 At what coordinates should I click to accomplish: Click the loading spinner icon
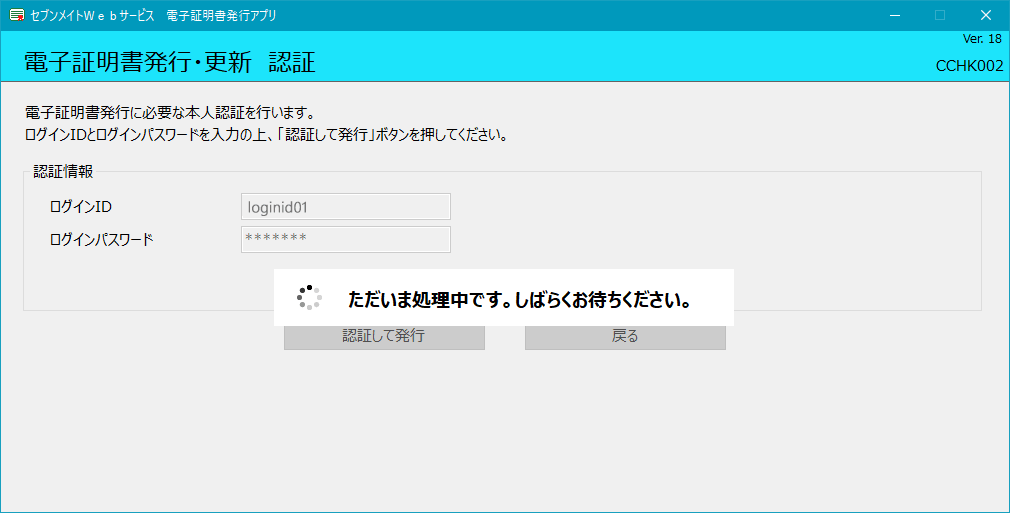tap(310, 297)
